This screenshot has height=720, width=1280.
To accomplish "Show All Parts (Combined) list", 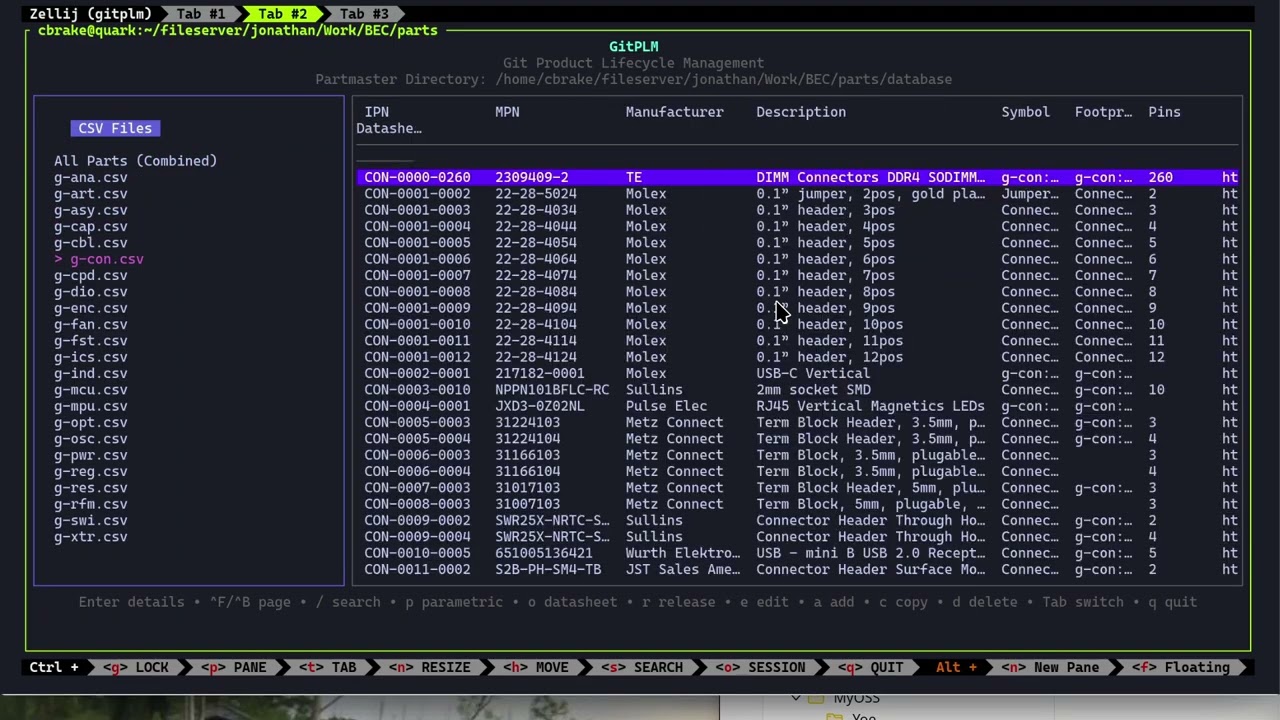I will pyautogui.click(x=135, y=161).
